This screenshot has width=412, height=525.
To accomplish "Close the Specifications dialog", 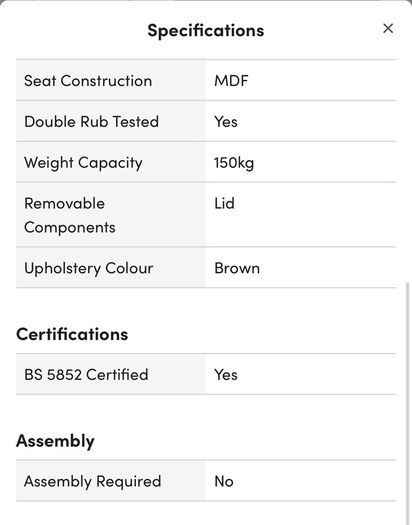I will (388, 28).
